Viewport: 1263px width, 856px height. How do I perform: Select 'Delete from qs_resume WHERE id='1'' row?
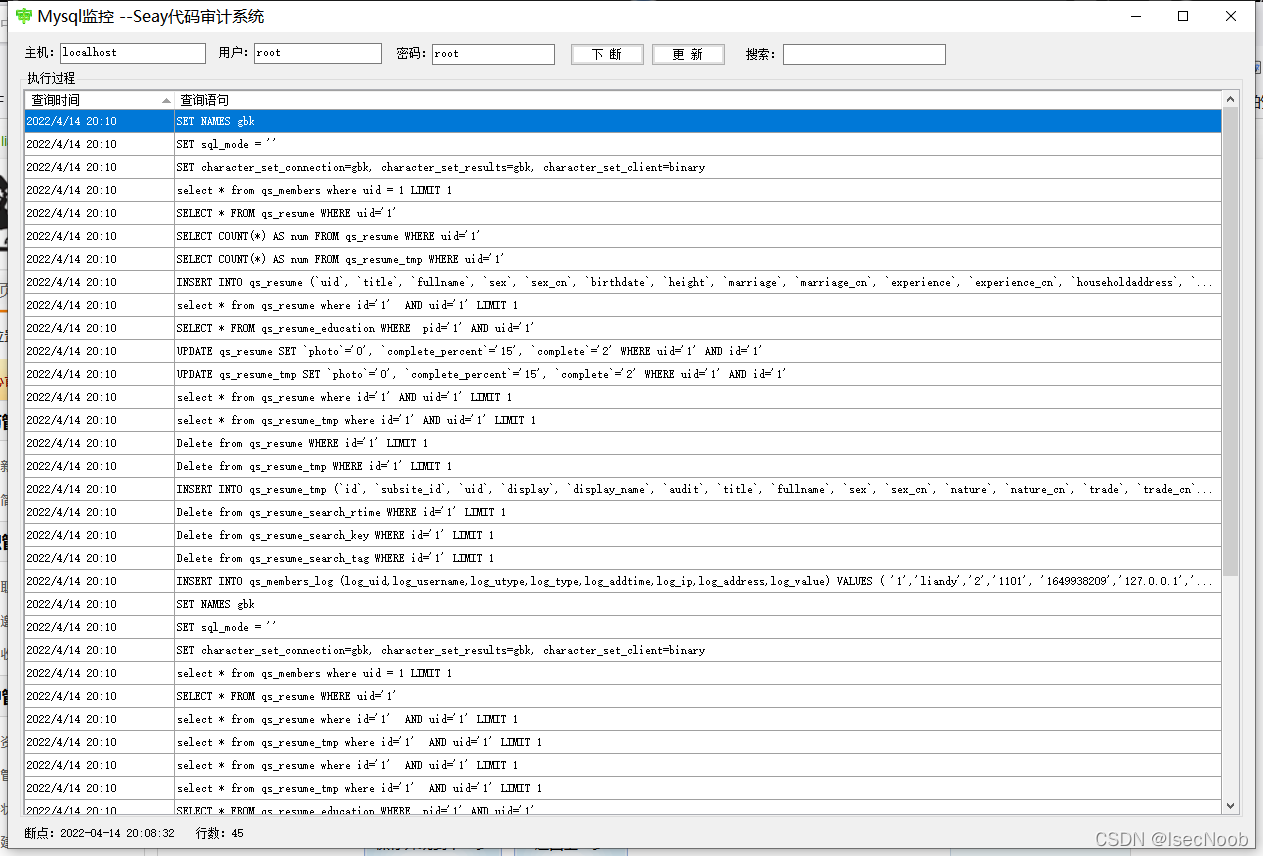click(x=623, y=443)
